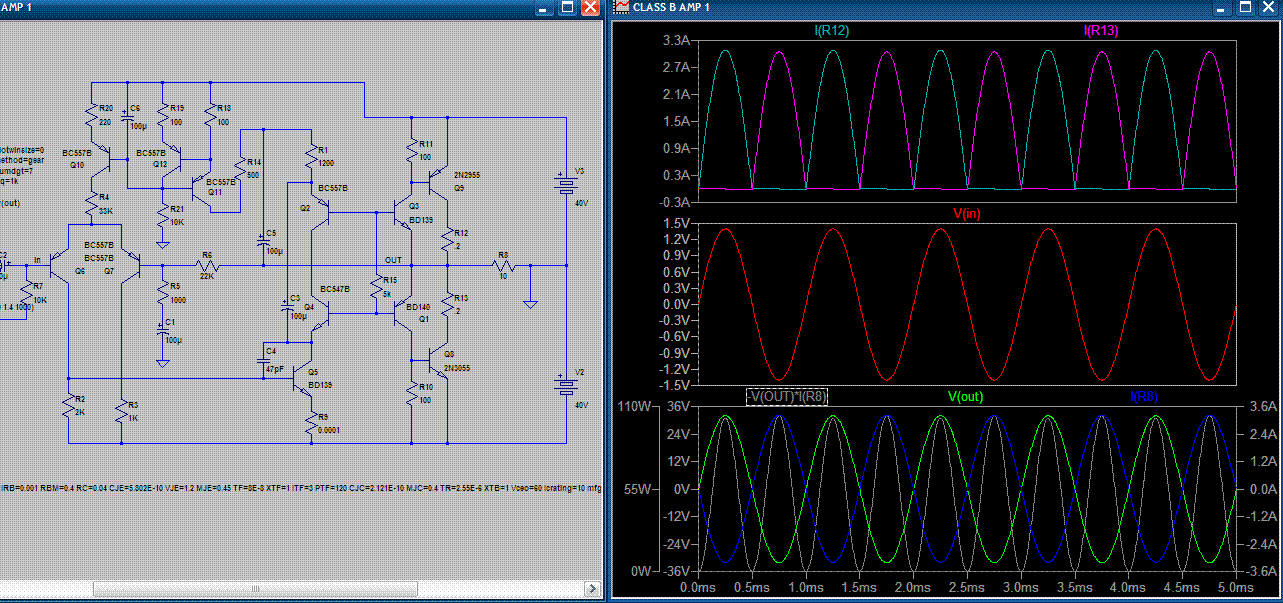
Task: Click the Q11 BC557B transistor symbol
Action: click(200, 186)
